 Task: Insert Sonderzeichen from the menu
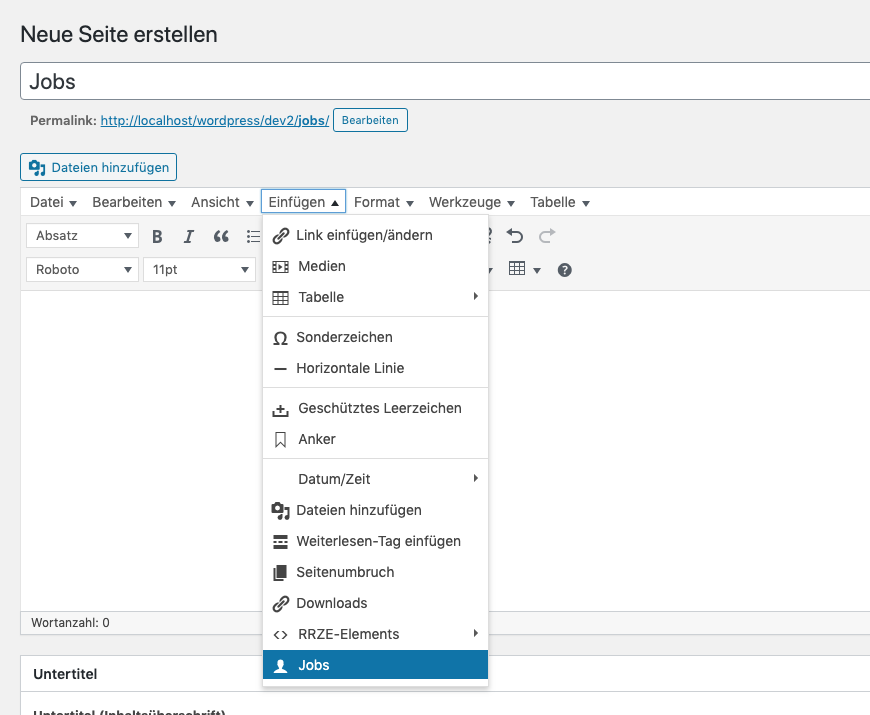click(x=344, y=337)
